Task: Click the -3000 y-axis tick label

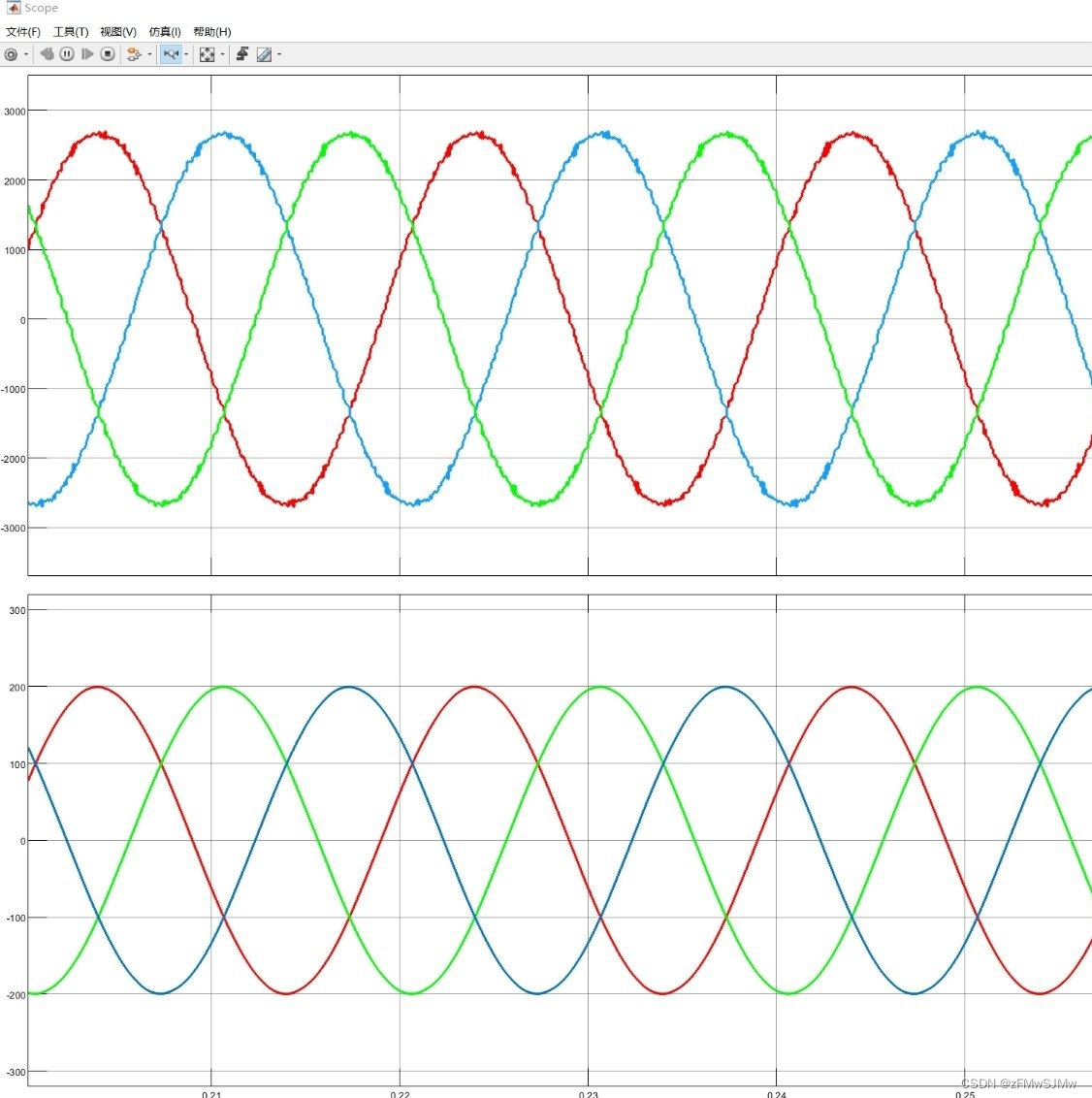Action: point(14,528)
